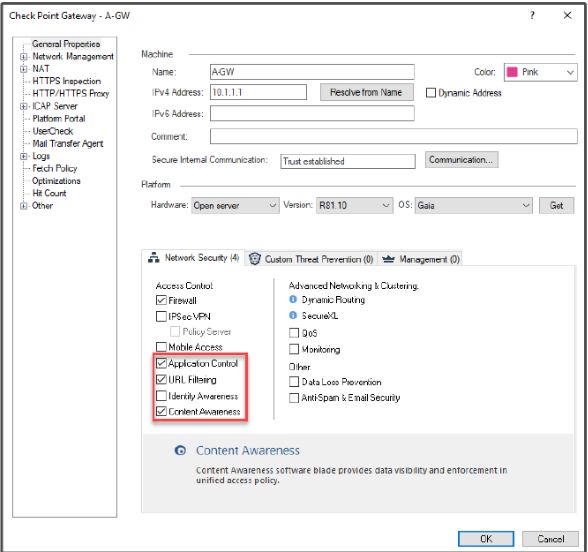Select Hit Count in the tree
Image resolution: width=588 pixels, height=552 pixels.
(49, 193)
